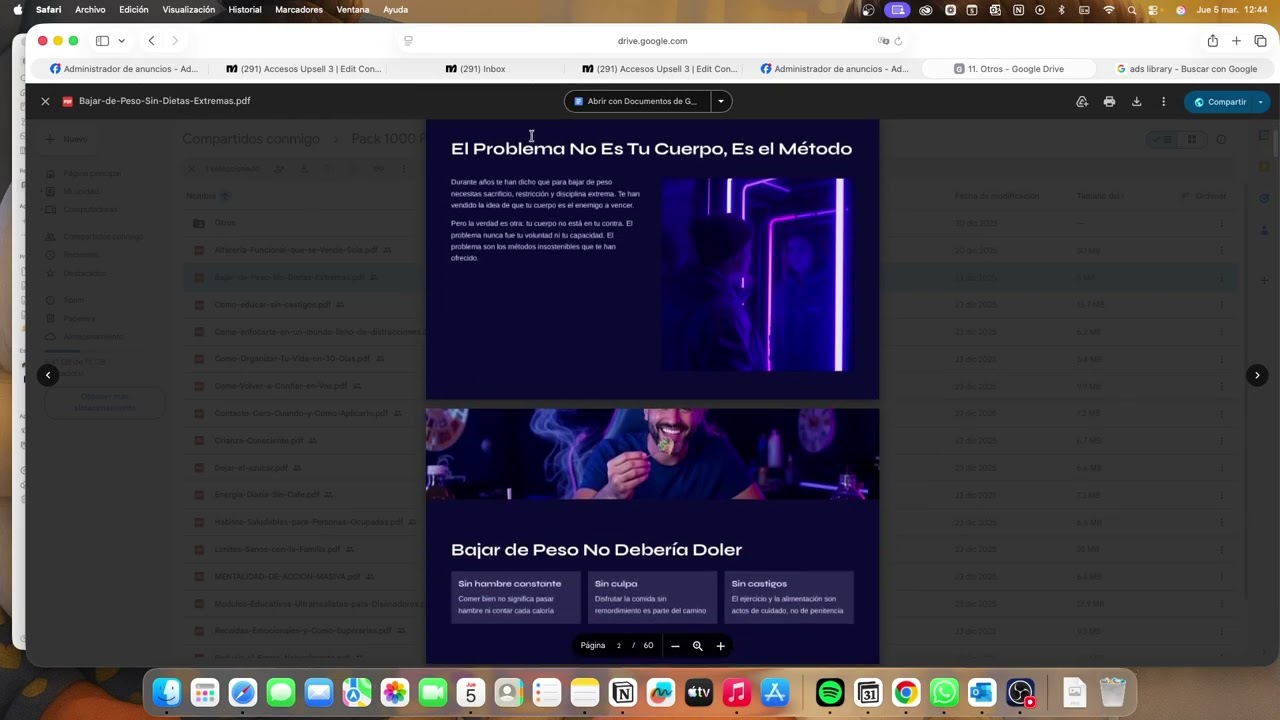Click the Wi-Fi icon in menu bar
This screenshot has height=720, width=1280.
click(x=1109, y=10)
